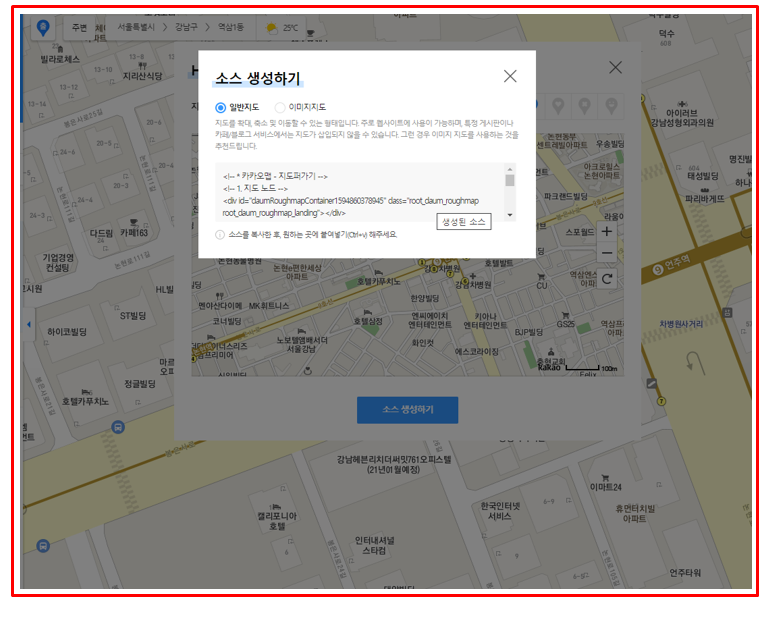Click the 아이러브 강남성형외과의원 clinic icon
The height and width of the screenshot is (617, 772).
click(682, 104)
